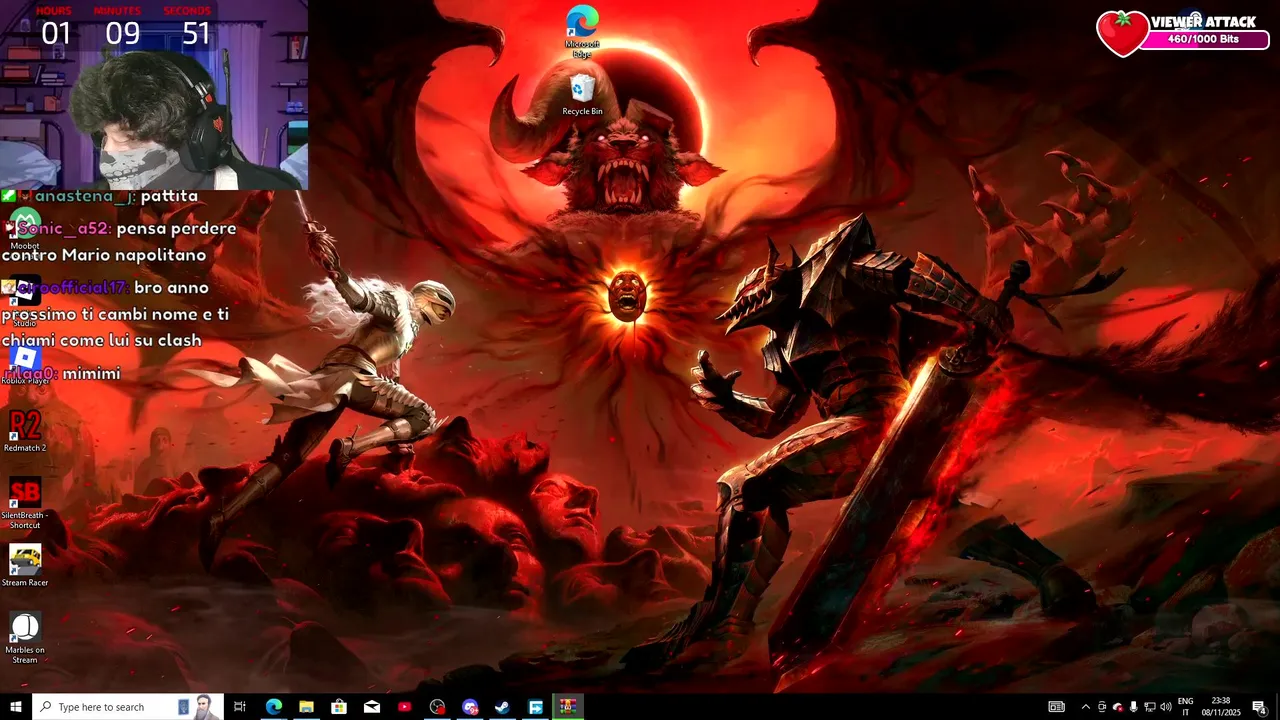This screenshot has height=720, width=1280.
Task: Open the OneDrive tray icon
Action: pos(1118,707)
